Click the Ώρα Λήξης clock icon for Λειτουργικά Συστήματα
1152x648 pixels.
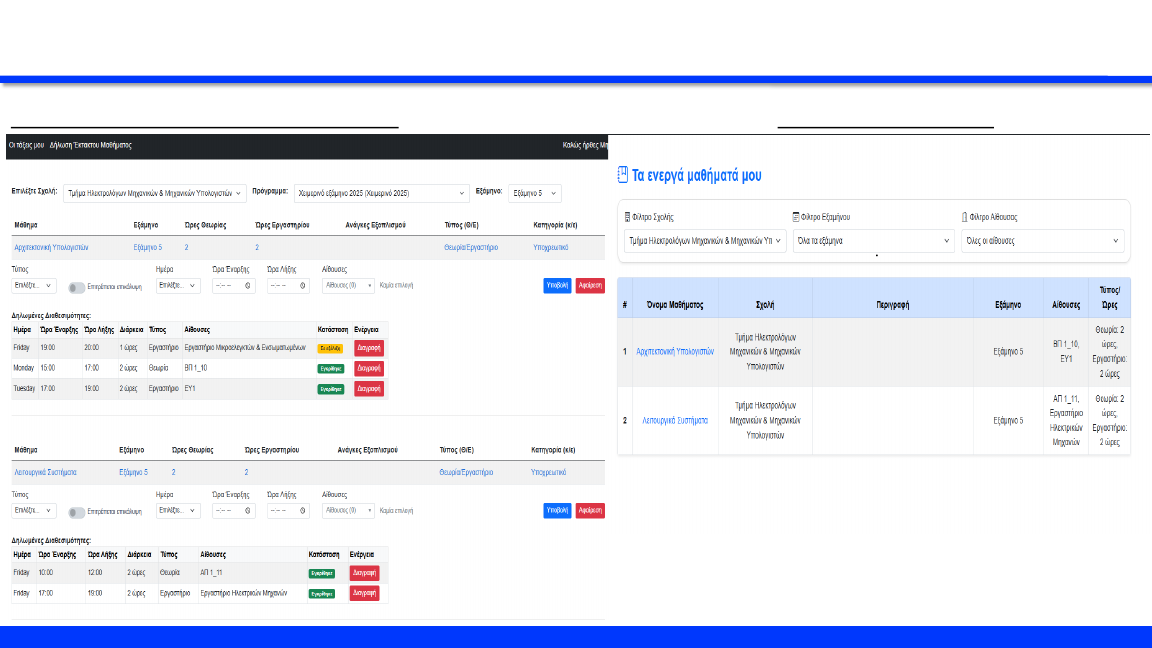point(302,511)
